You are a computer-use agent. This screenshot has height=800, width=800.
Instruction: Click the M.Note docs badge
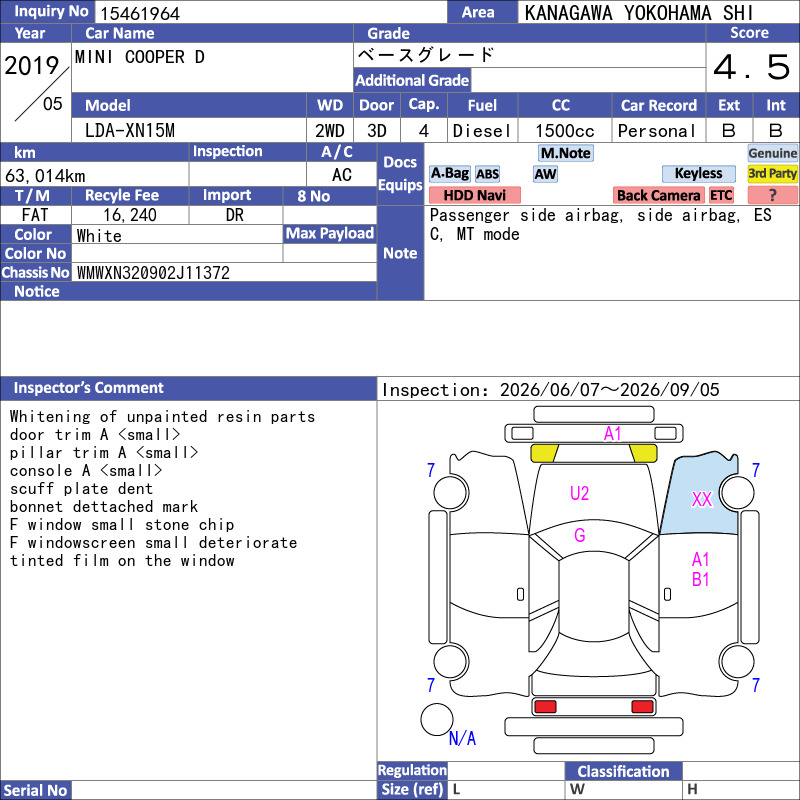click(x=566, y=153)
